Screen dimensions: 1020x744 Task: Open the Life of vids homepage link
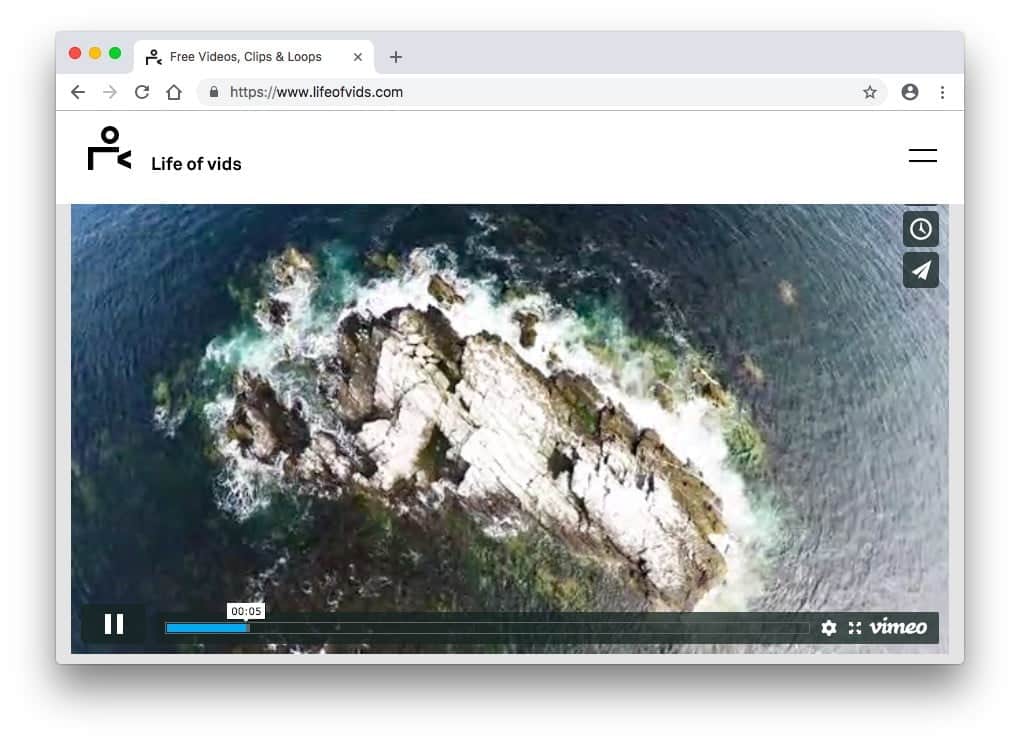[x=196, y=164]
